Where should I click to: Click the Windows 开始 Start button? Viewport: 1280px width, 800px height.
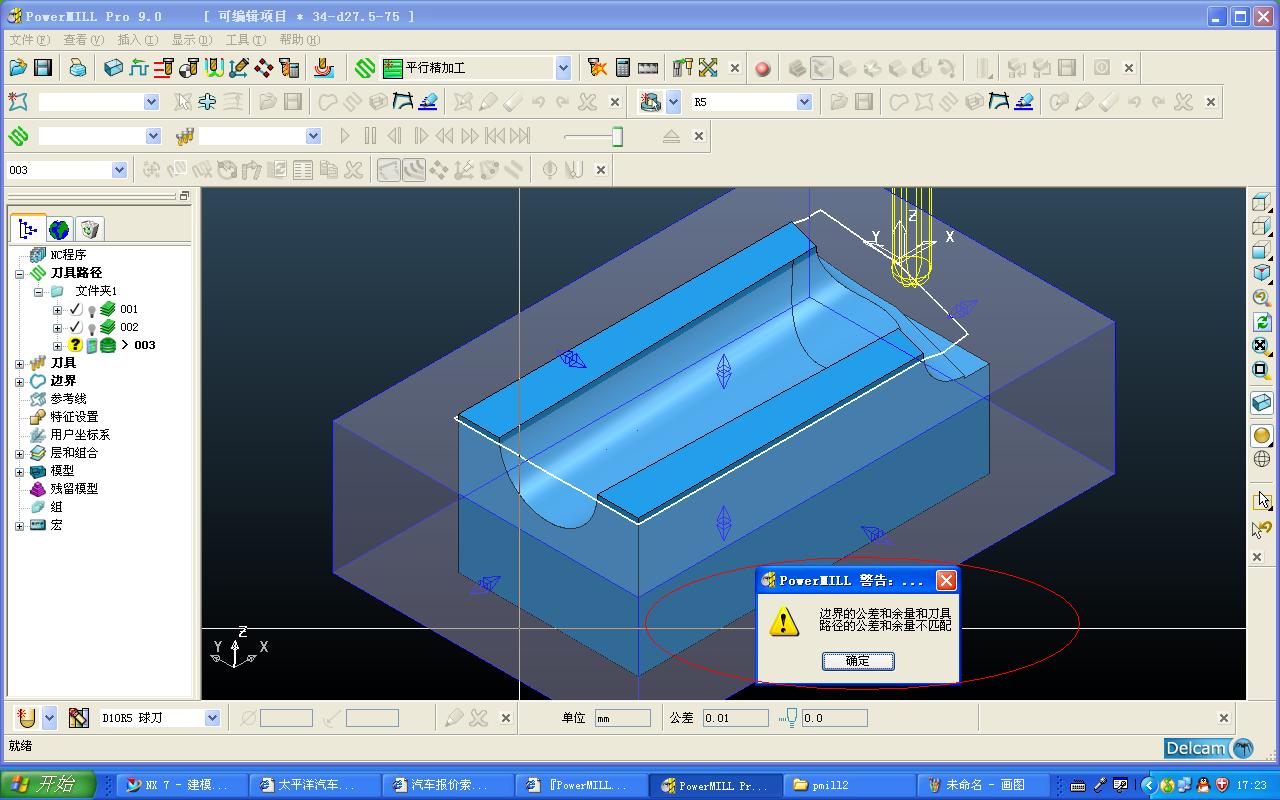[49, 785]
